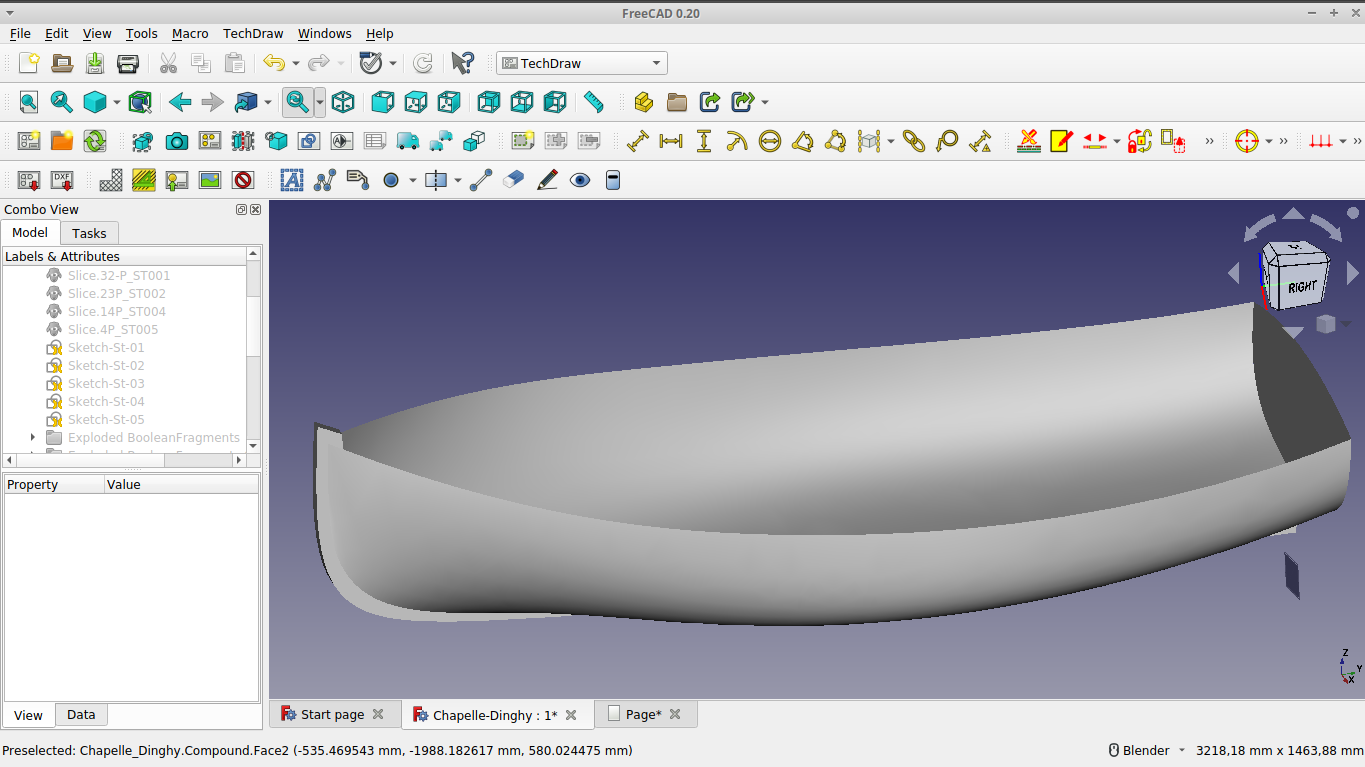This screenshot has width=1365, height=767.
Task: Open the Sync View dropdown arrow
Action: pos(268,102)
